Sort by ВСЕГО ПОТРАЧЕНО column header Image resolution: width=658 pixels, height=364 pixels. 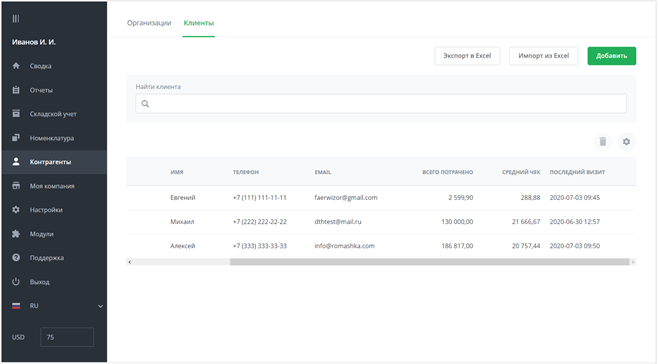tap(448, 172)
